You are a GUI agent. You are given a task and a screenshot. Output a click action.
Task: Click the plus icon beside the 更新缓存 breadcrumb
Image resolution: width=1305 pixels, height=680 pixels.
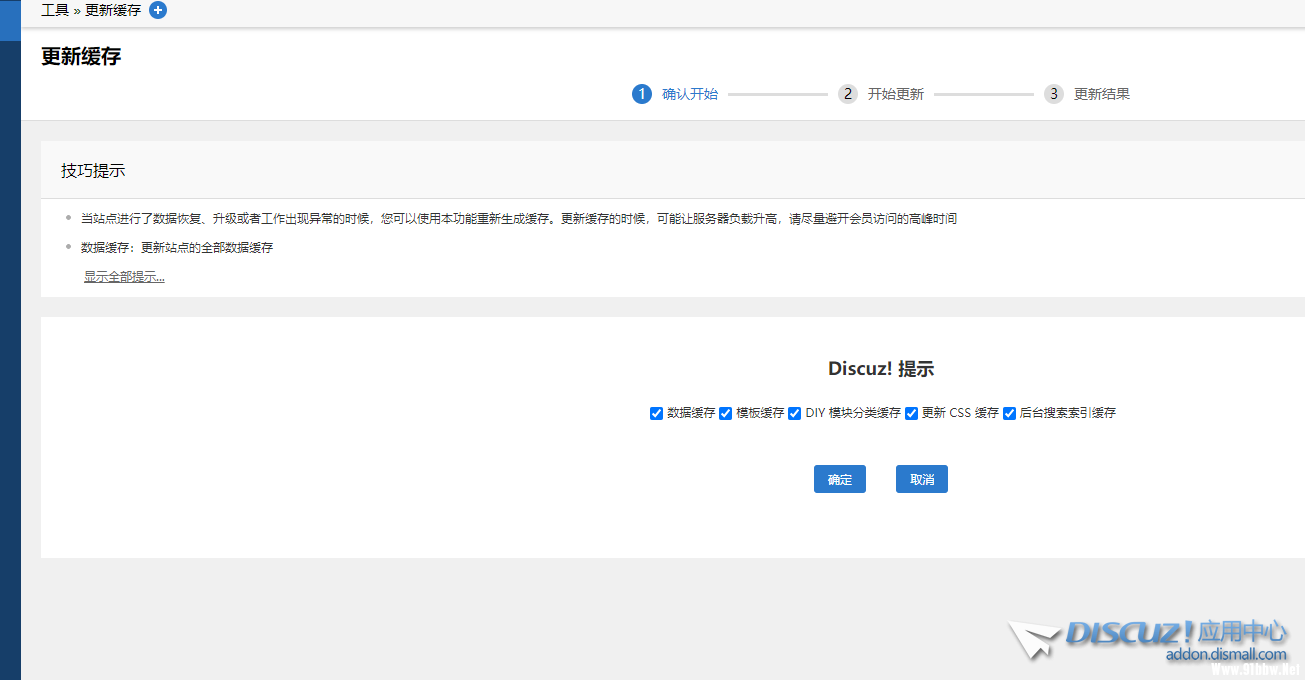(x=158, y=10)
